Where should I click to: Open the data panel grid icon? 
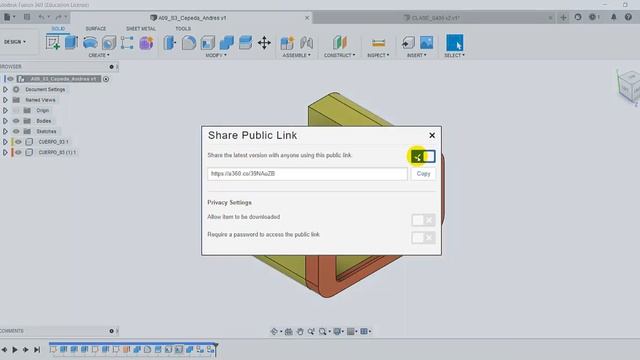27,17
